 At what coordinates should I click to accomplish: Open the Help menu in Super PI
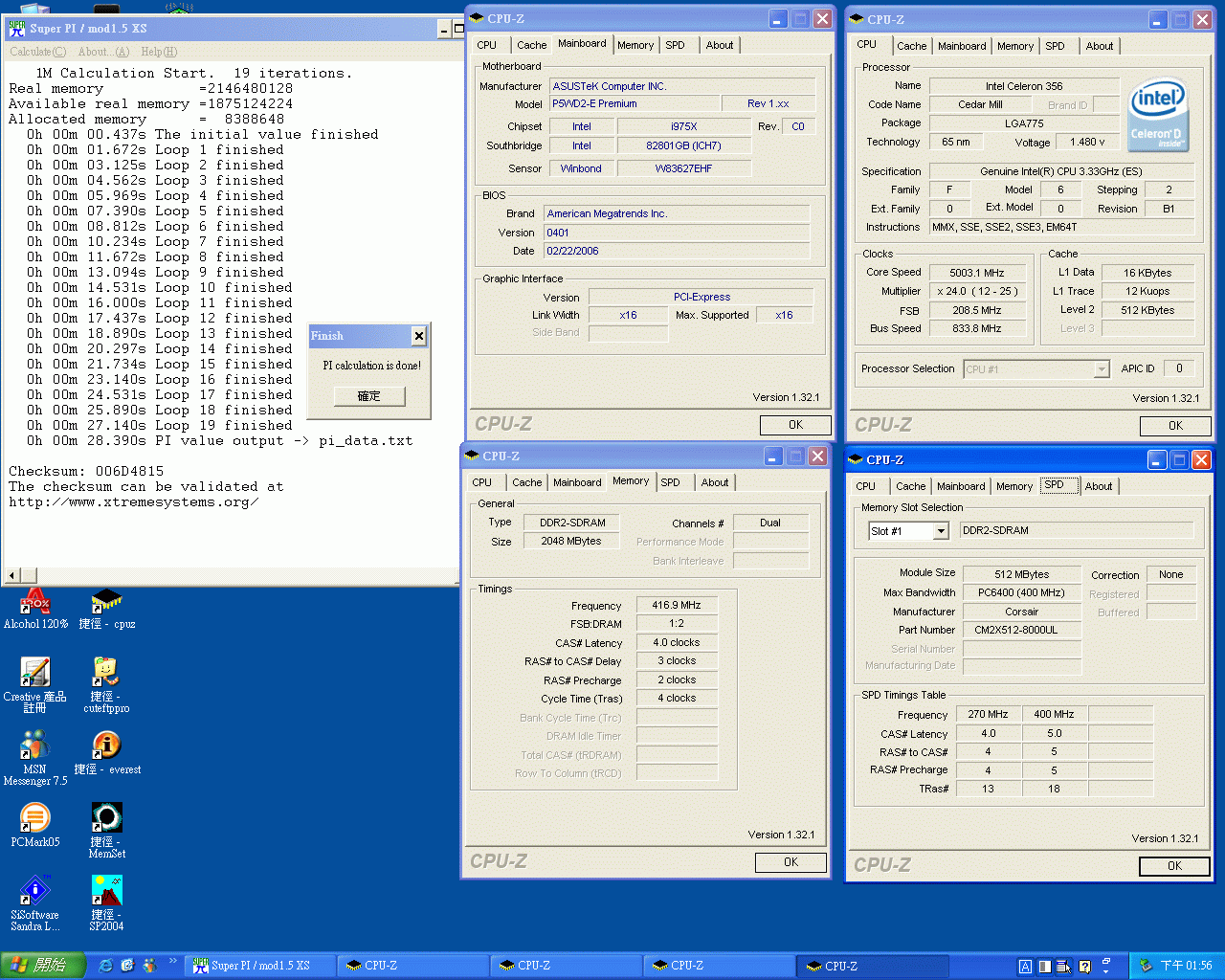(159, 52)
